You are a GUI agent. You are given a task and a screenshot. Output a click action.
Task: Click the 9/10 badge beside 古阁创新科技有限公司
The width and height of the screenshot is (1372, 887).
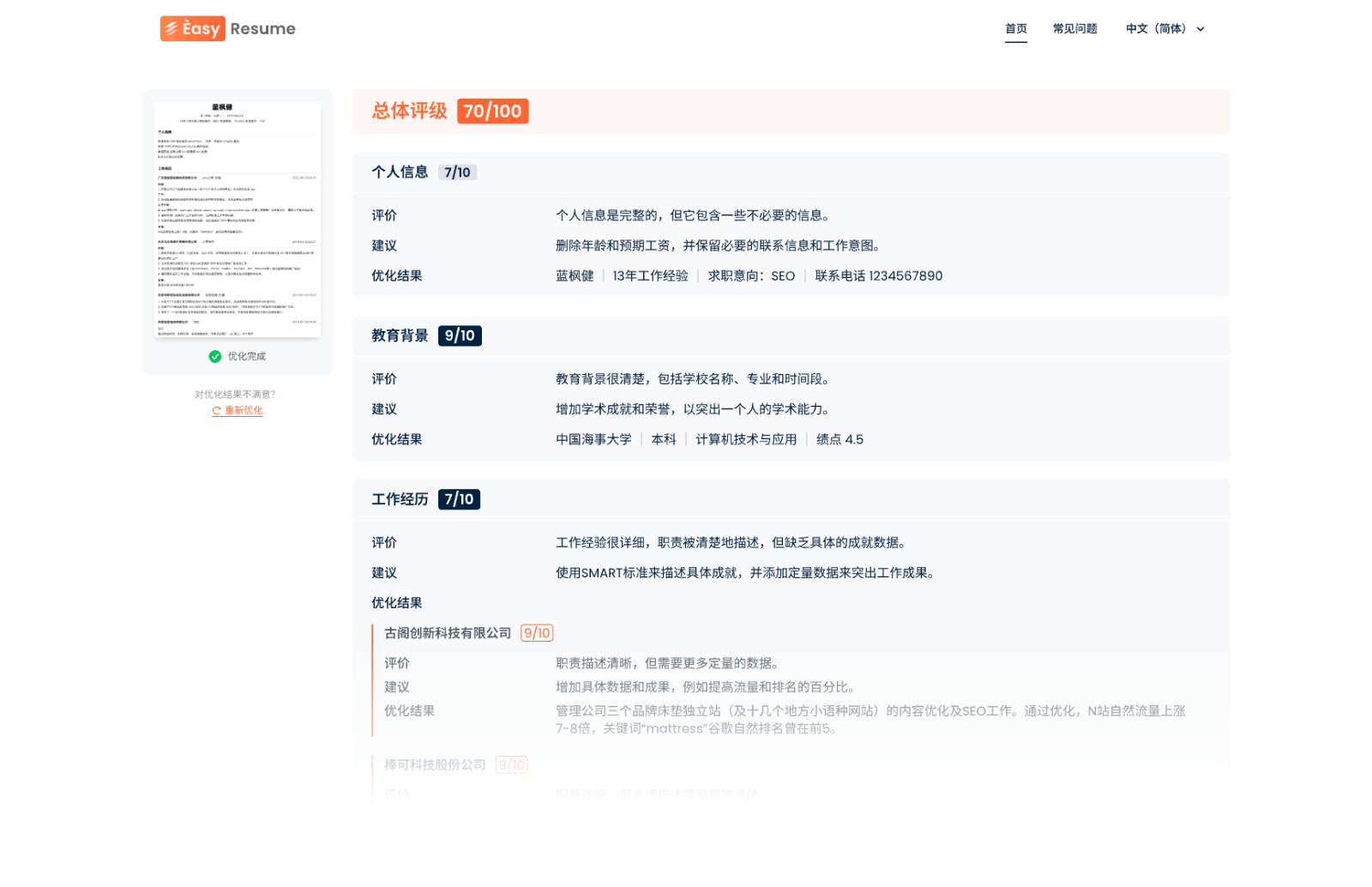[537, 632]
